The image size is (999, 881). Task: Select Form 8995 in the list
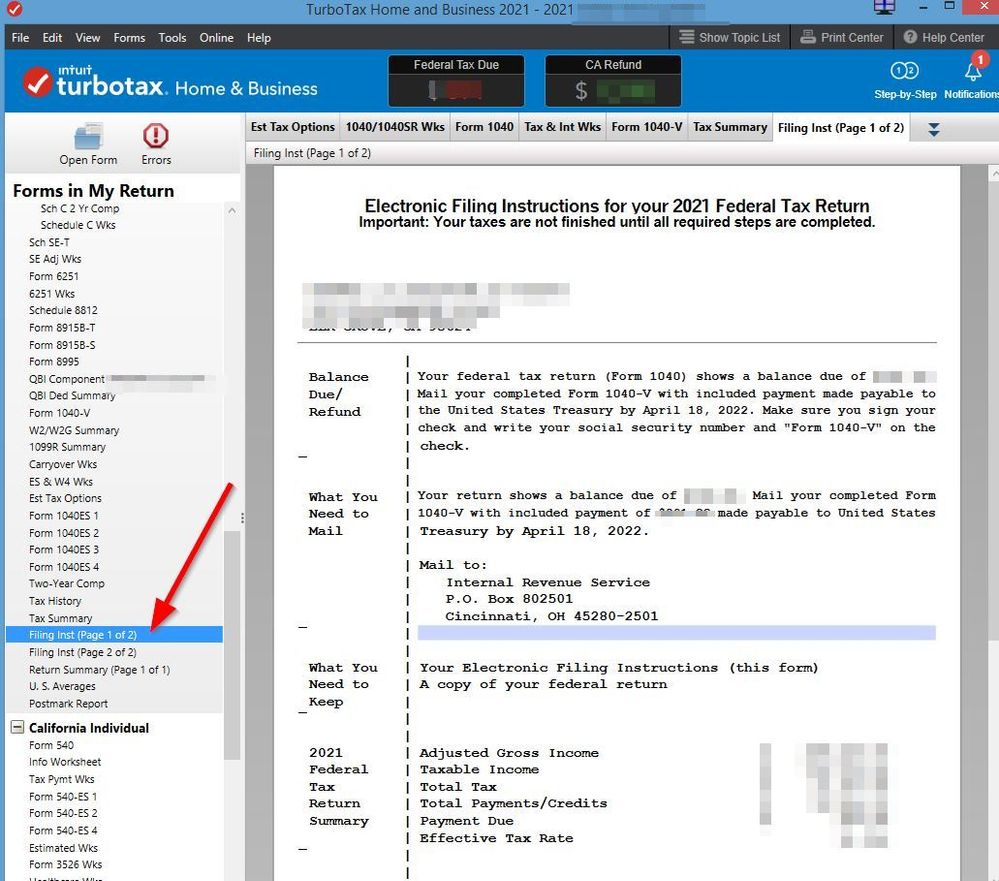pos(54,361)
